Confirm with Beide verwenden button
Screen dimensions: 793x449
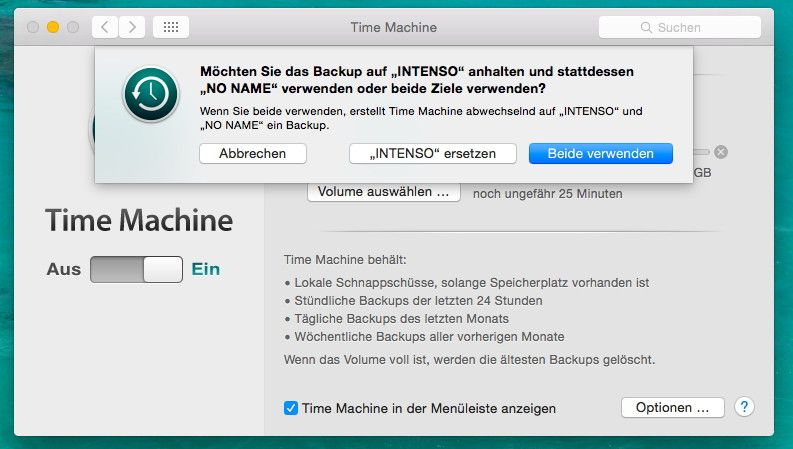(x=601, y=153)
